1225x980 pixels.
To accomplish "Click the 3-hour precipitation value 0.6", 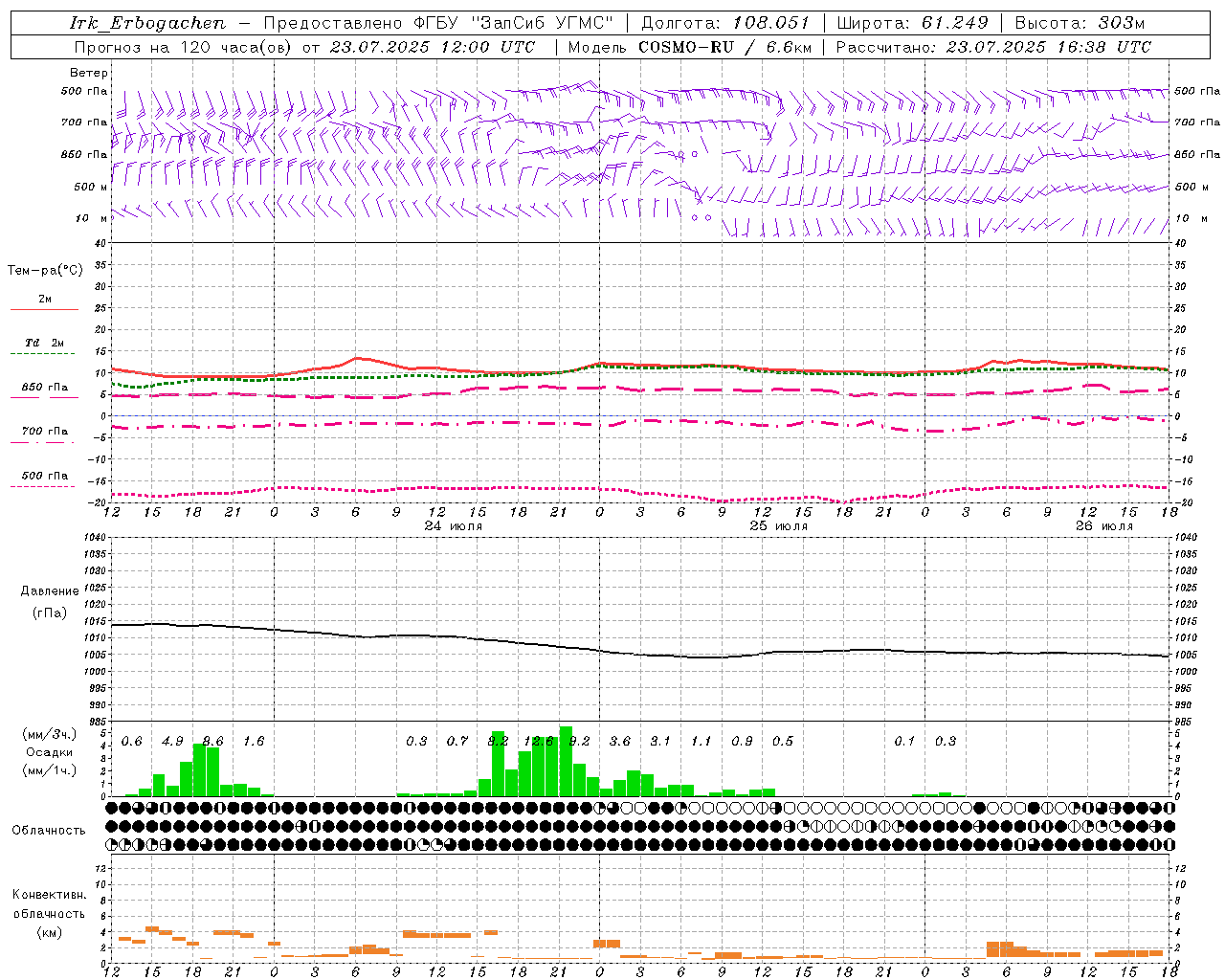I will click(x=132, y=741).
